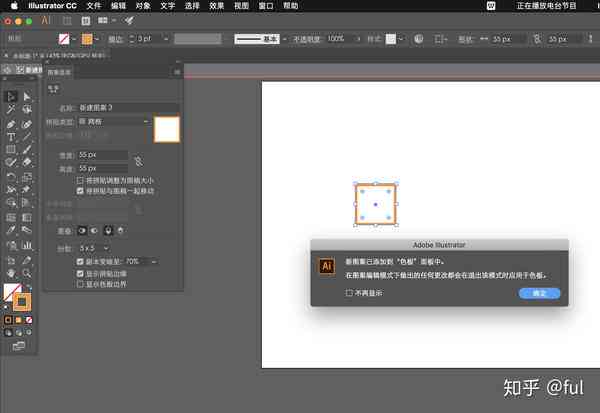The image size is (600, 413).
Task: Open the fill color dropdown in control bar
Action: click(74, 39)
